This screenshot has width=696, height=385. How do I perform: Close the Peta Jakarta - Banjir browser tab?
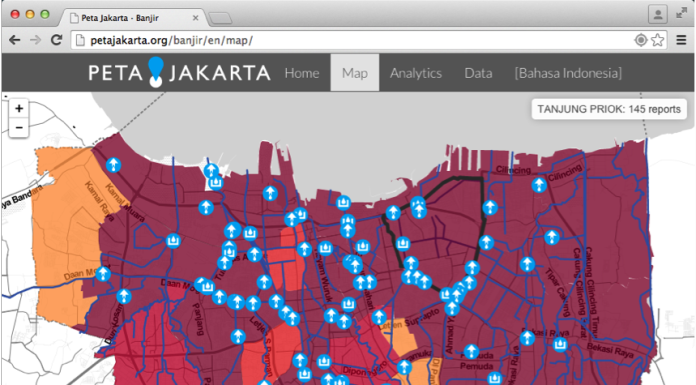[x=195, y=18]
